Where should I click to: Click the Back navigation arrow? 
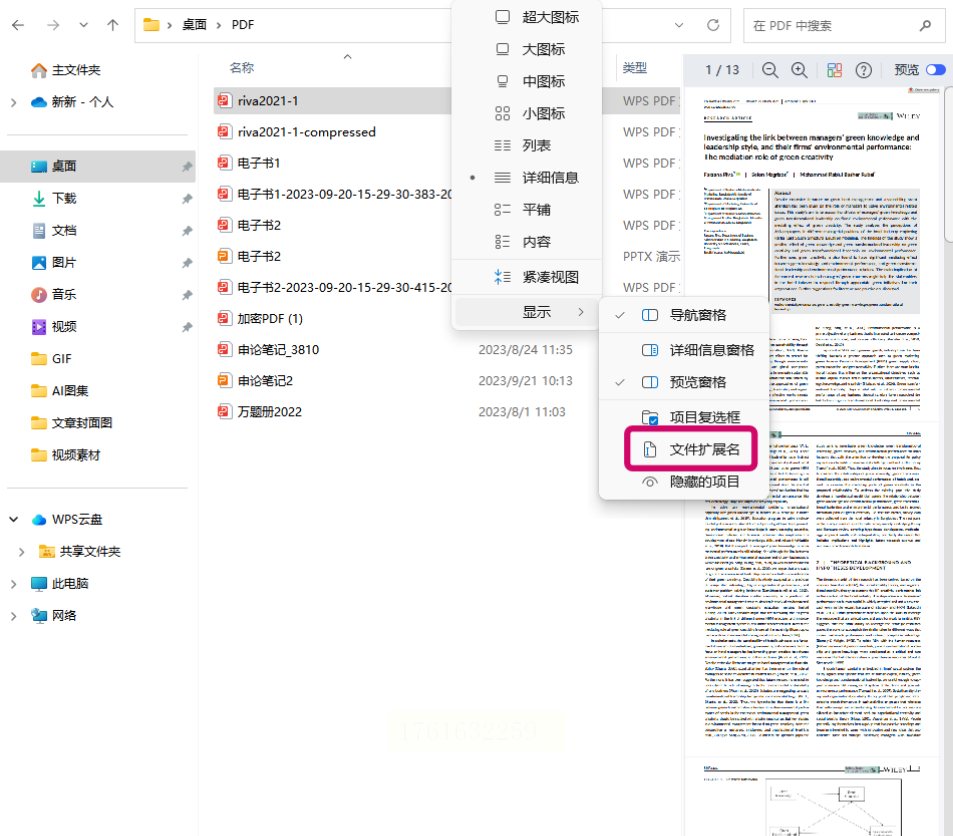pos(18,25)
